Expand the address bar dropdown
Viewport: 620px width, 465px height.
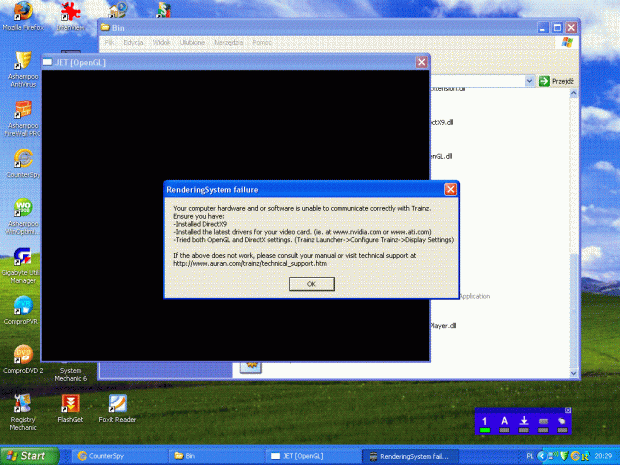531,80
